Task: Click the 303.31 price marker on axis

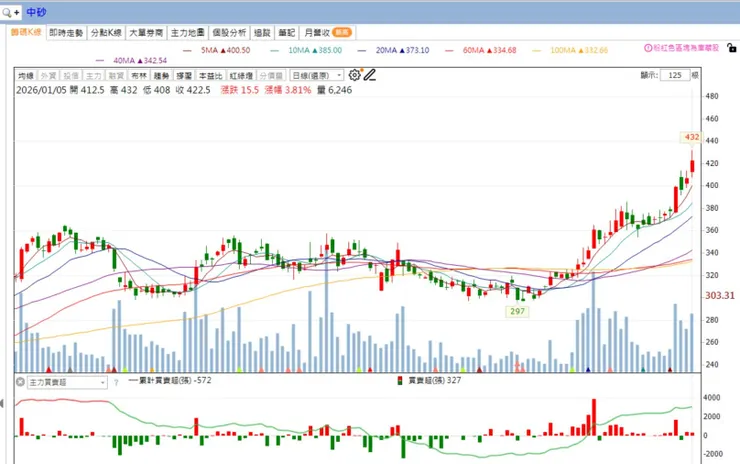Action: (x=720, y=295)
